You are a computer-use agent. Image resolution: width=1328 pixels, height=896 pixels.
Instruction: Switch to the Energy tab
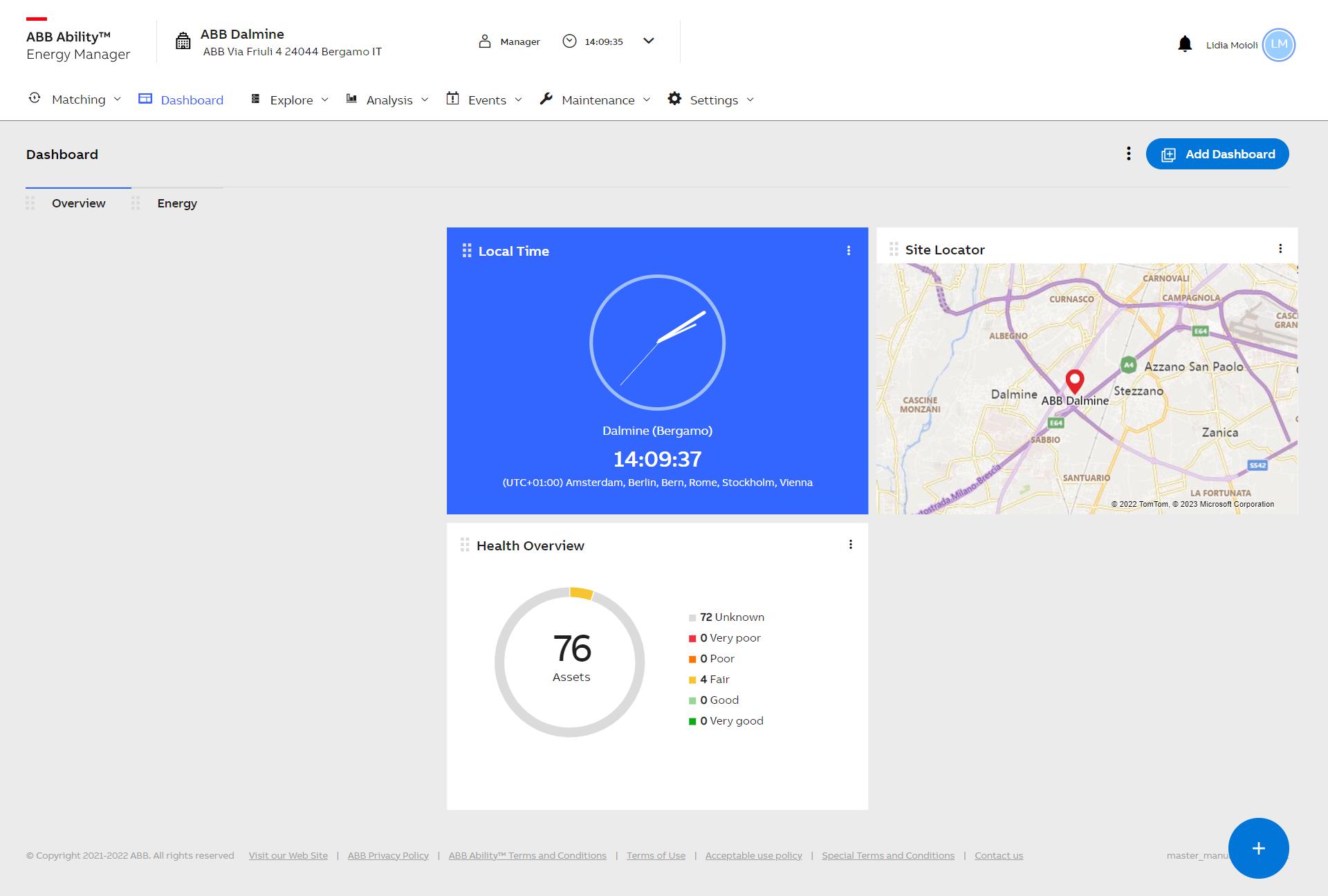point(177,203)
